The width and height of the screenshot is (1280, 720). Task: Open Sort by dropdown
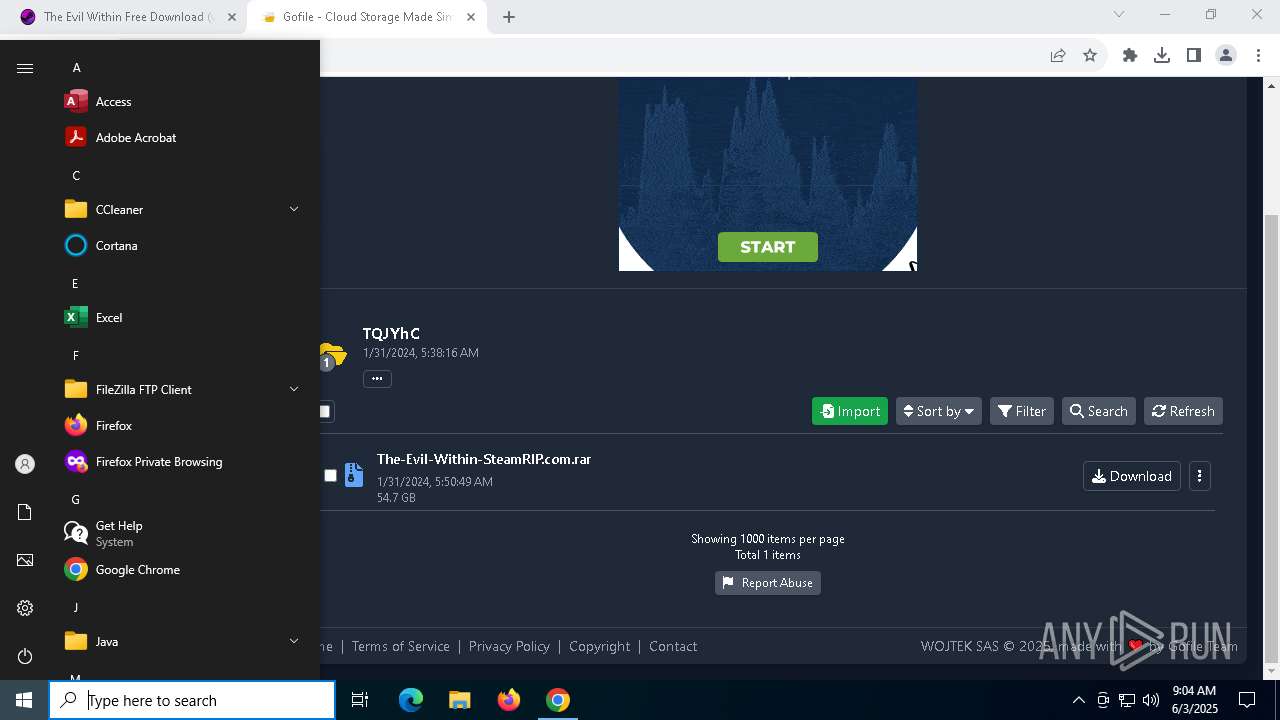(938, 411)
